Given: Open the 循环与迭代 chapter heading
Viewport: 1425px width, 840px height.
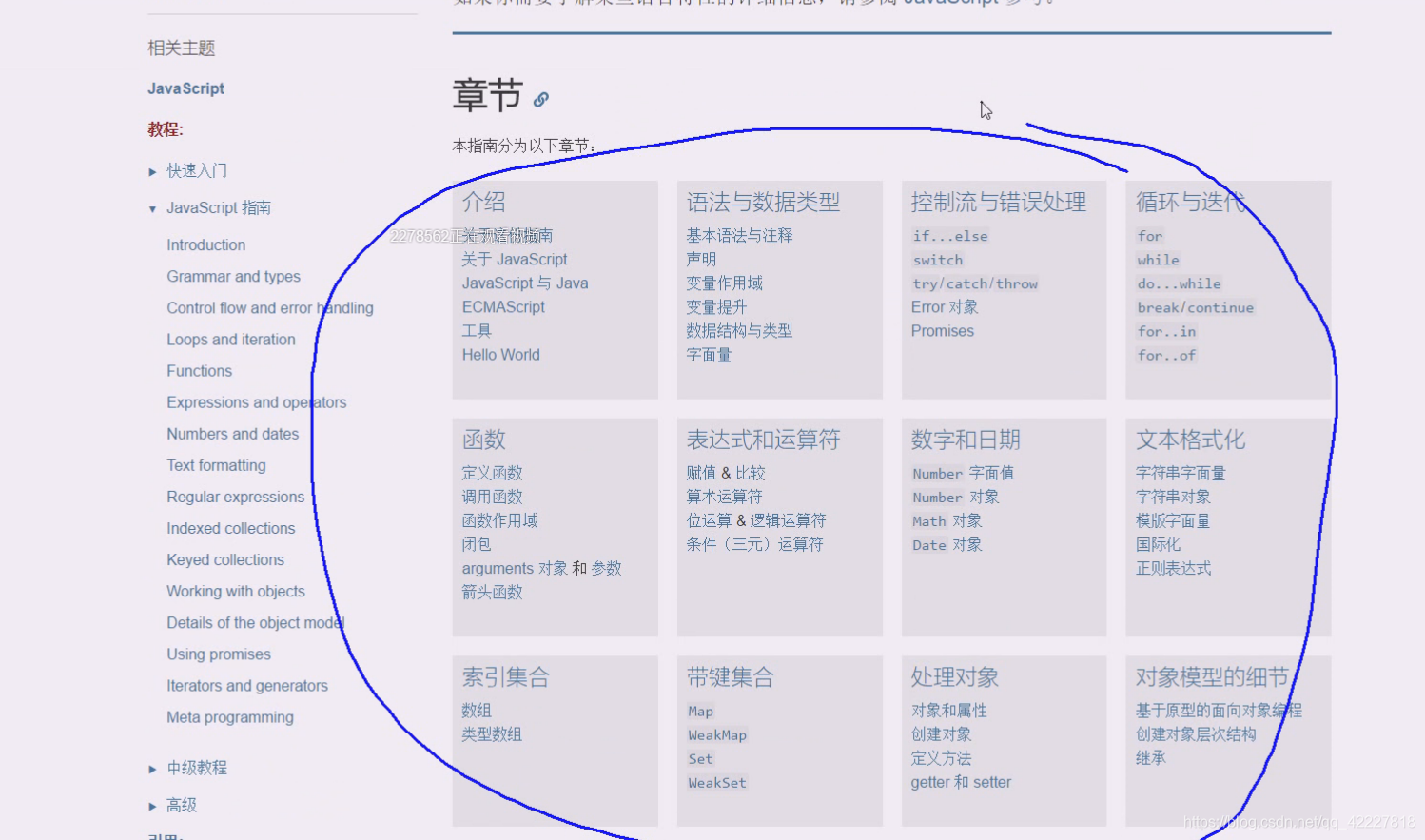Looking at the screenshot, I should (x=1190, y=202).
